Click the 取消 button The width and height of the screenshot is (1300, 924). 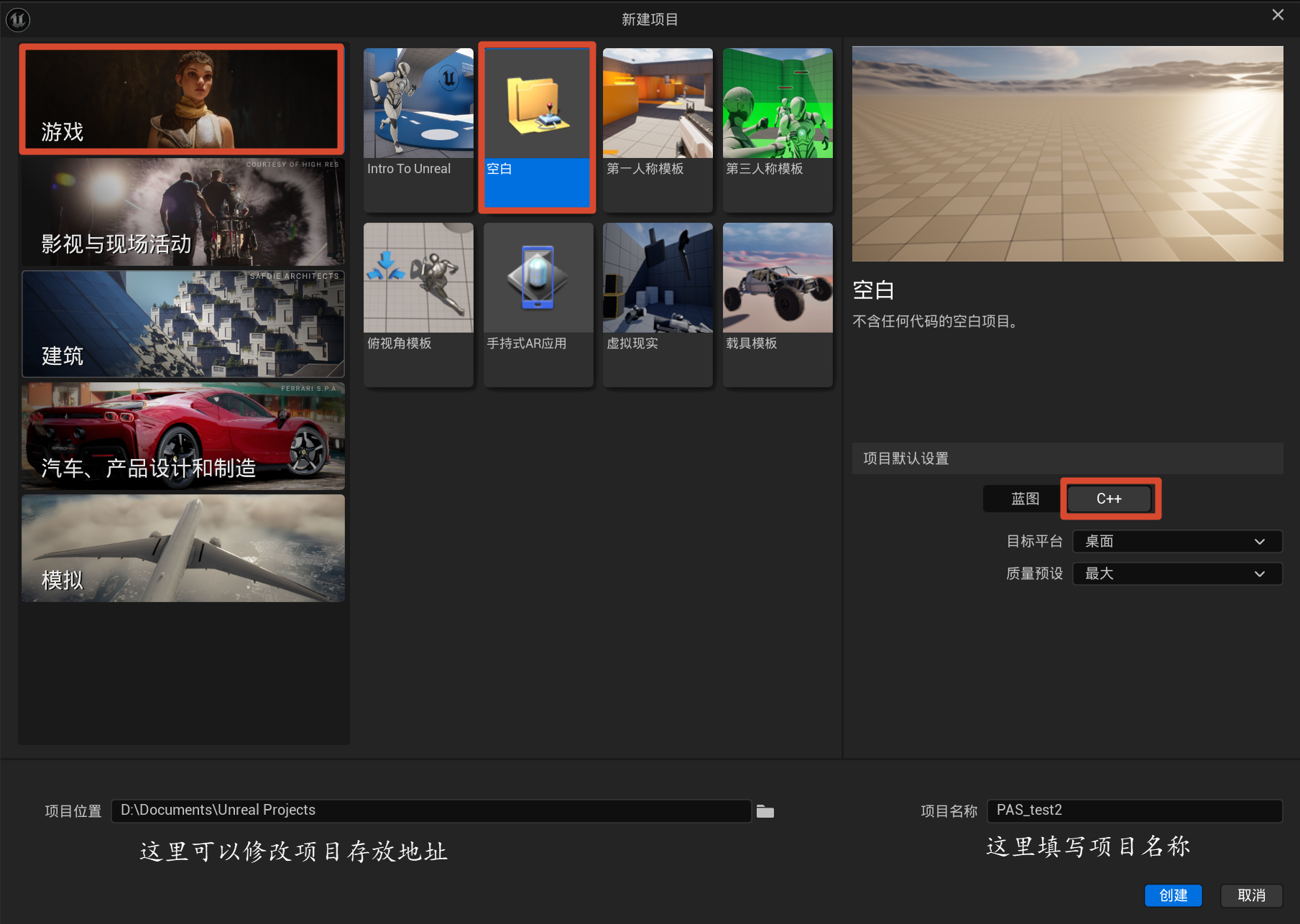pyautogui.click(x=1251, y=895)
